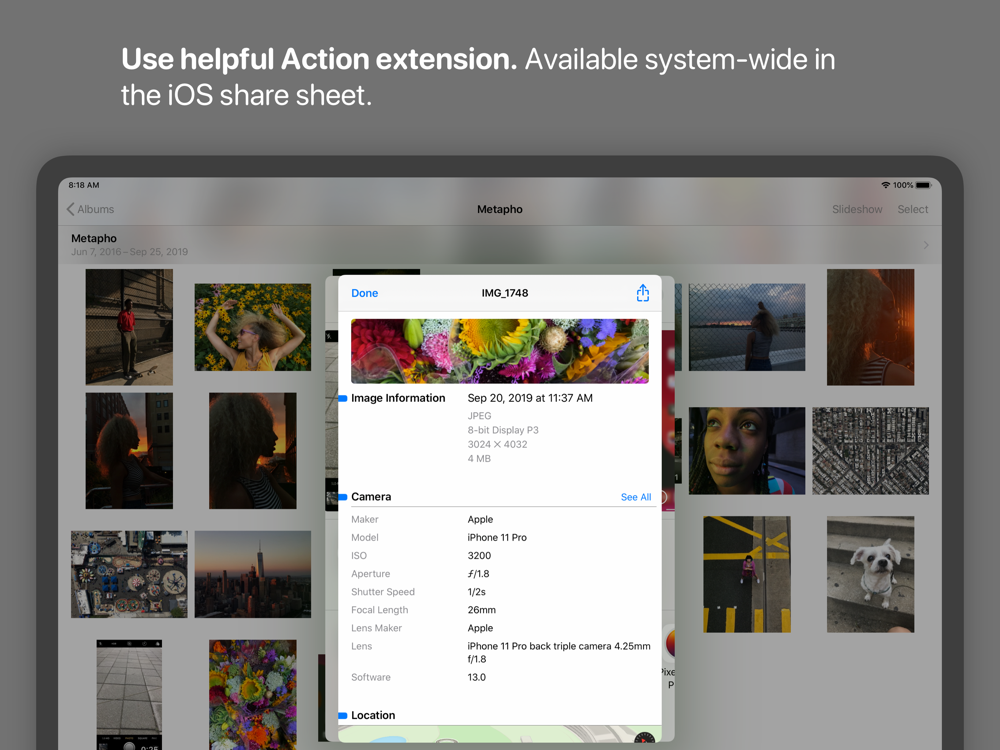This screenshot has height=750, width=1000.
Task: Open the flower bouquet preview image
Action: pos(499,351)
